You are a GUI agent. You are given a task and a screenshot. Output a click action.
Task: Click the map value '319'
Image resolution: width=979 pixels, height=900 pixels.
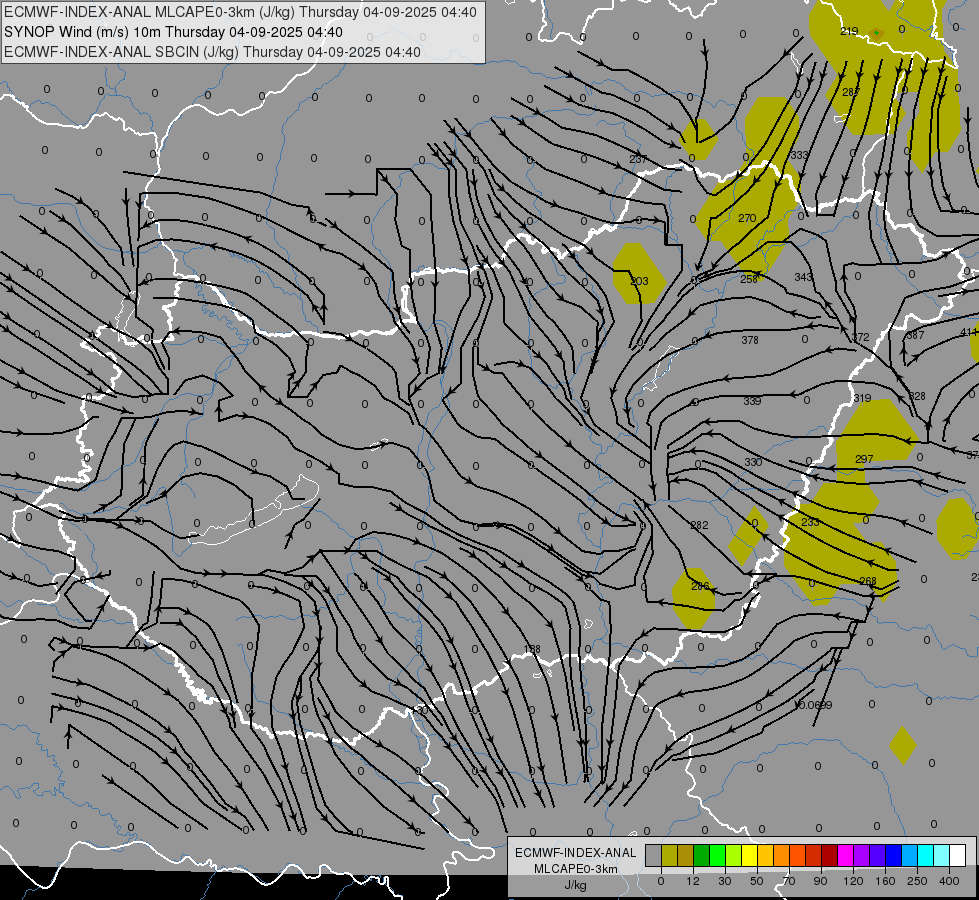point(862,398)
